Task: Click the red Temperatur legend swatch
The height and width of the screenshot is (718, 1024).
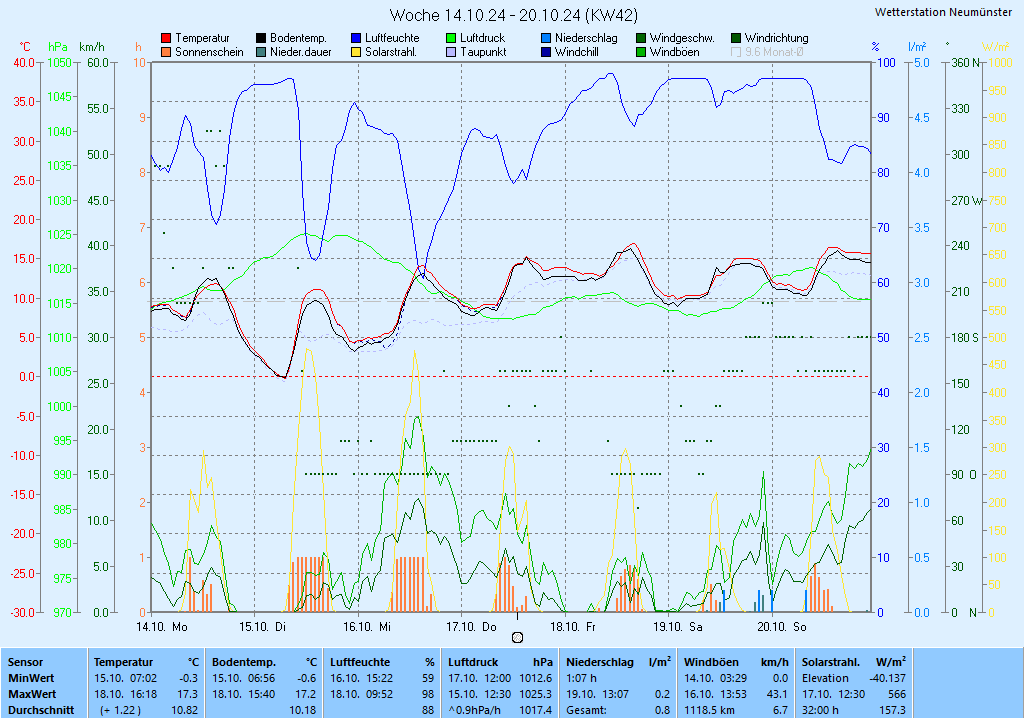Action: click(x=166, y=39)
